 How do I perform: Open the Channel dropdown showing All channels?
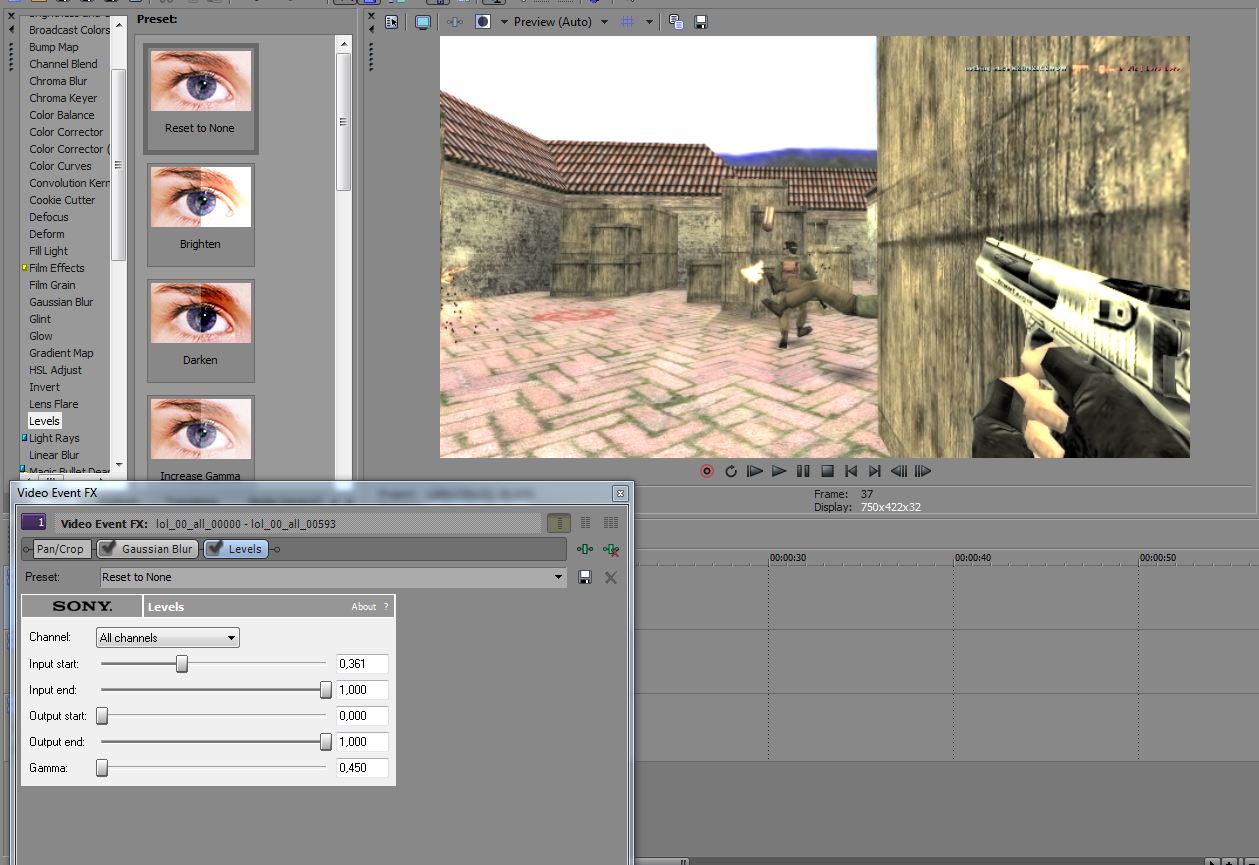tap(168, 638)
